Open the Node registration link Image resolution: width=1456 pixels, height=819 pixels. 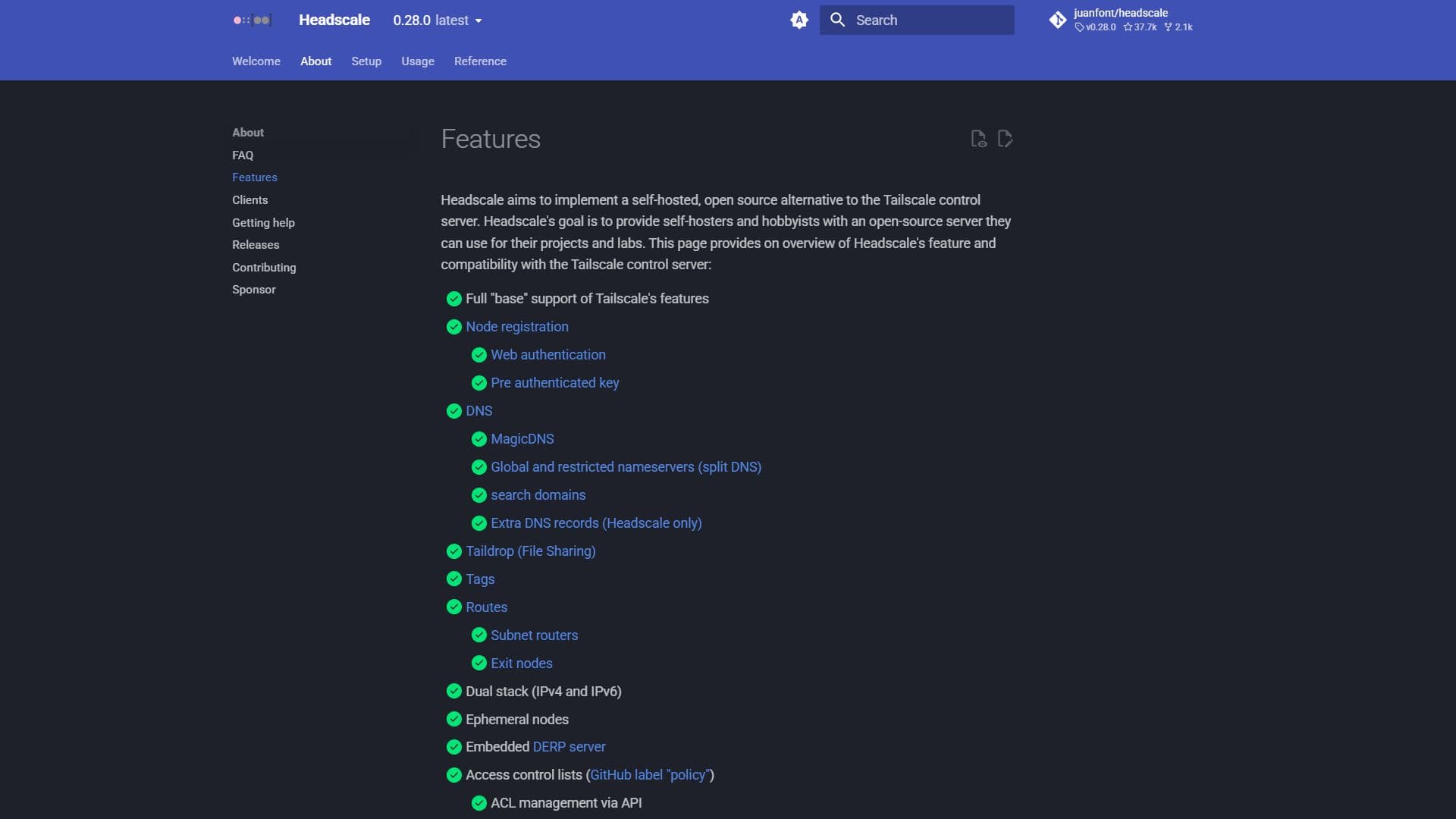point(517,327)
